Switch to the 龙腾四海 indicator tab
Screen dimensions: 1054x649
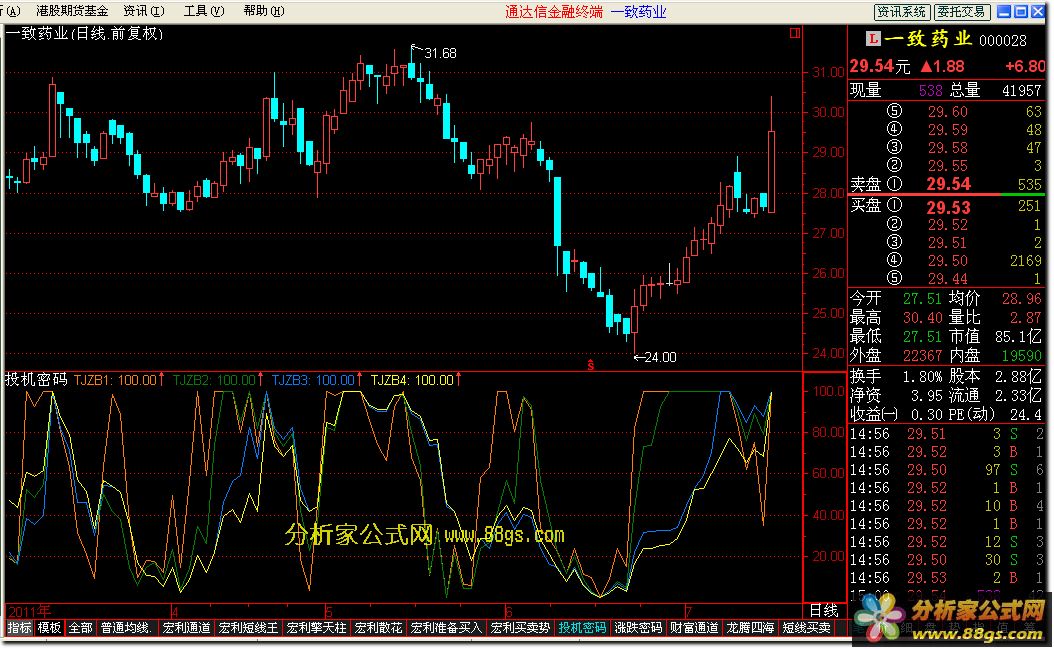pyautogui.click(x=750, y=627)
